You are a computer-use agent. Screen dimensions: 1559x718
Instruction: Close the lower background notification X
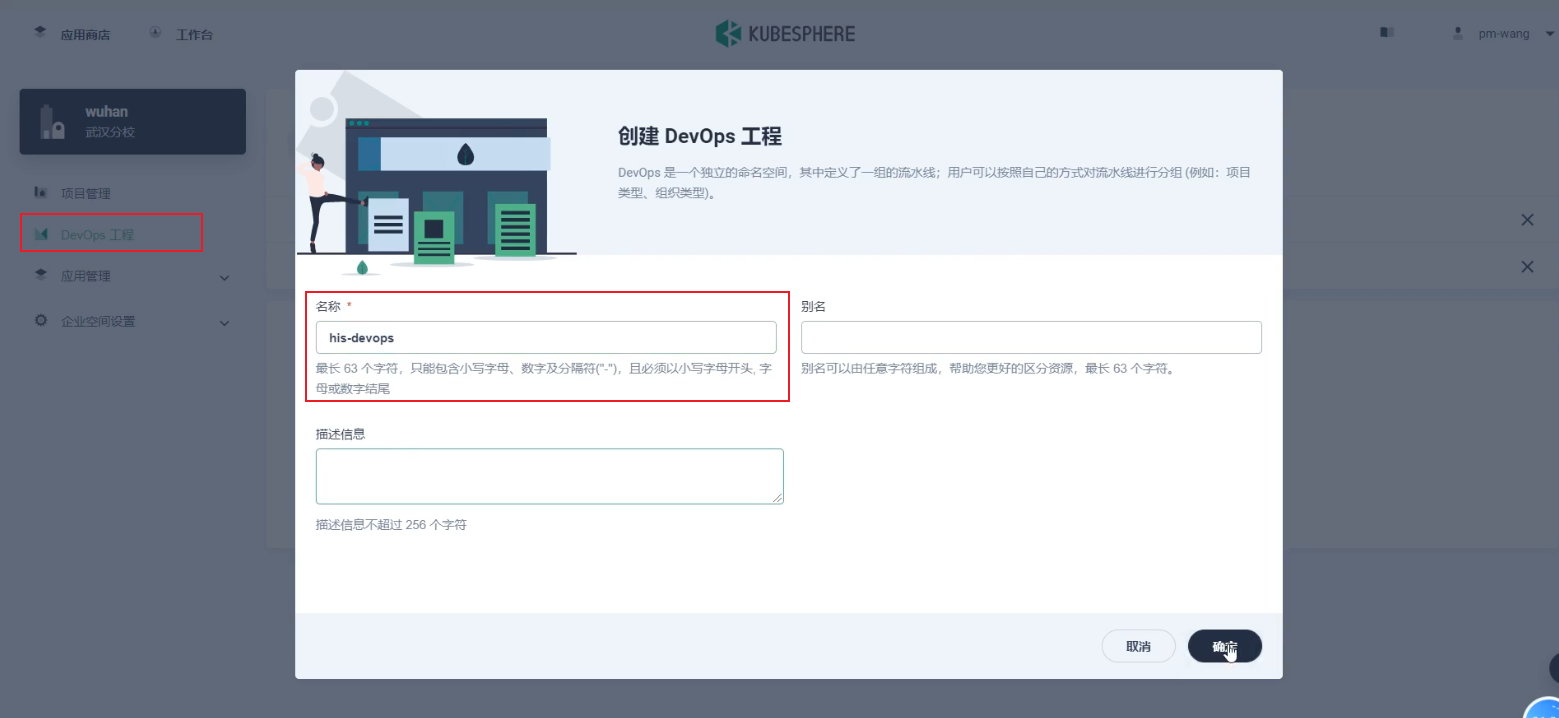coord(1527,267)
